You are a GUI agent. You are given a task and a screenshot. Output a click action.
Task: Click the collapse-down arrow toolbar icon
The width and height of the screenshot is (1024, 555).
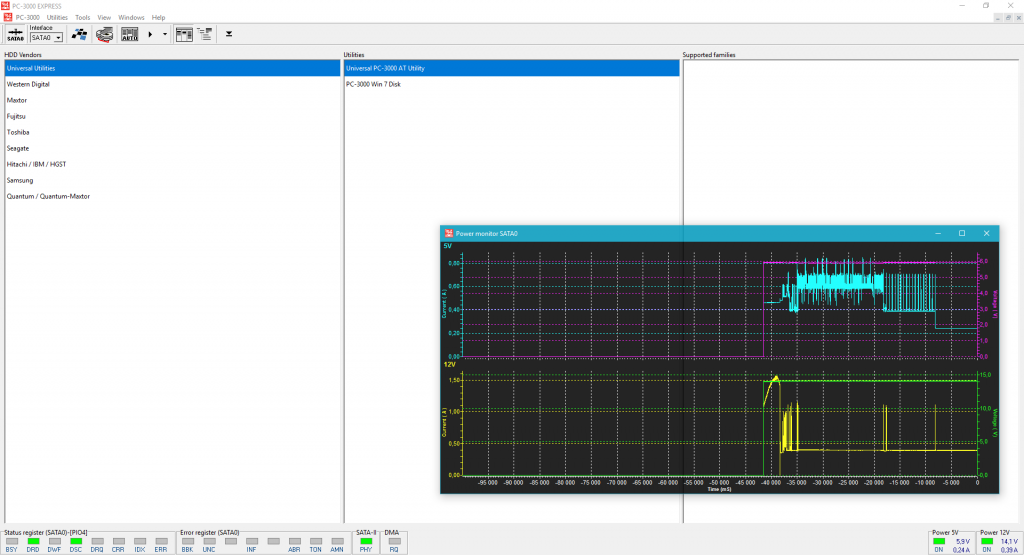pyautogui.click(x=229, y=34)
